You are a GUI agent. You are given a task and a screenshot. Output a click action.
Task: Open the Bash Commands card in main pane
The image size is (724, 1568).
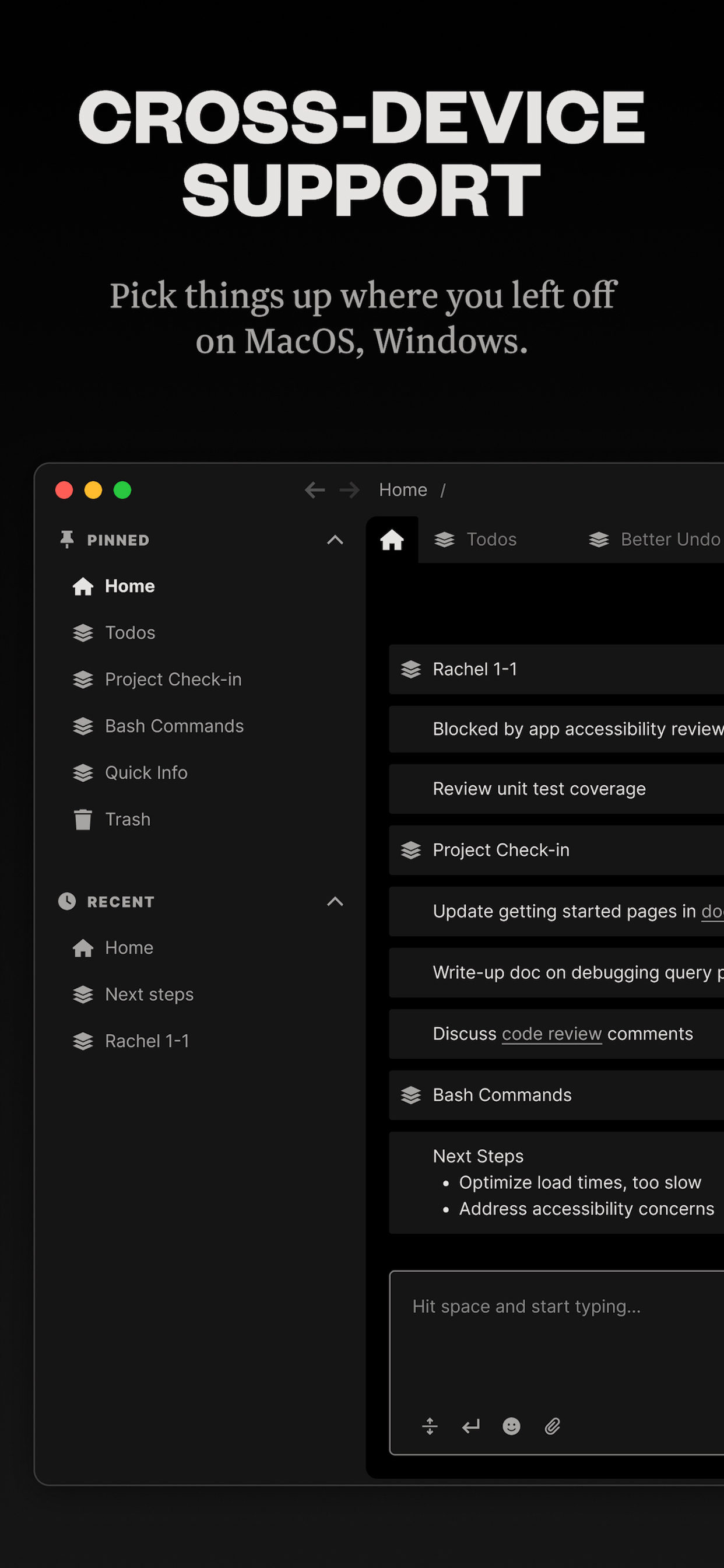point(556,1095)
